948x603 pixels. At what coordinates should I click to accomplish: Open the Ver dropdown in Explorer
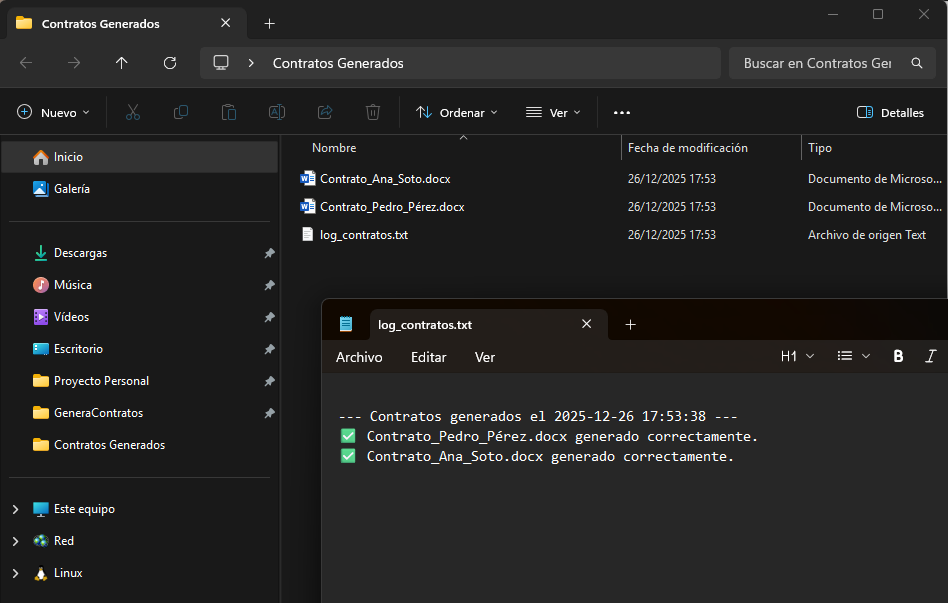click(x=553, y=112)
